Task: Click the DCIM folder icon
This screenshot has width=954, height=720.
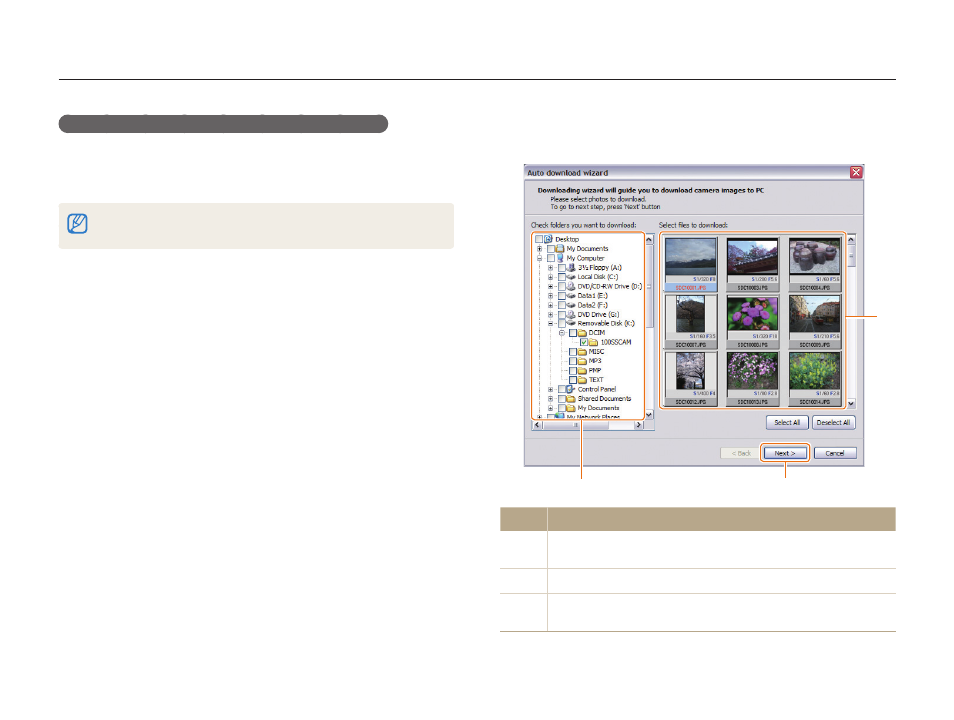Action: pyautogui.click(x=582, y=333)
